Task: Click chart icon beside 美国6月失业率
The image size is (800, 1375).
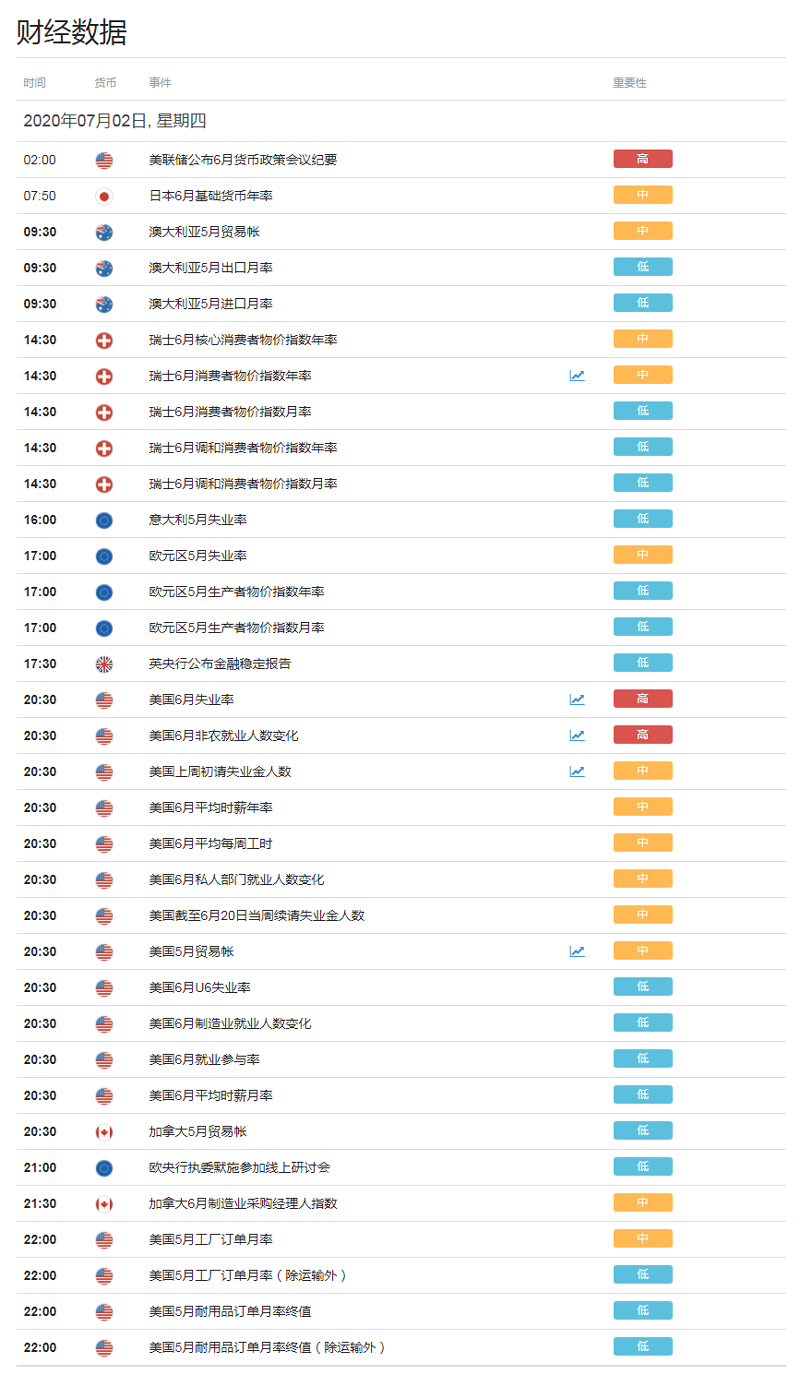Action: 577,700
